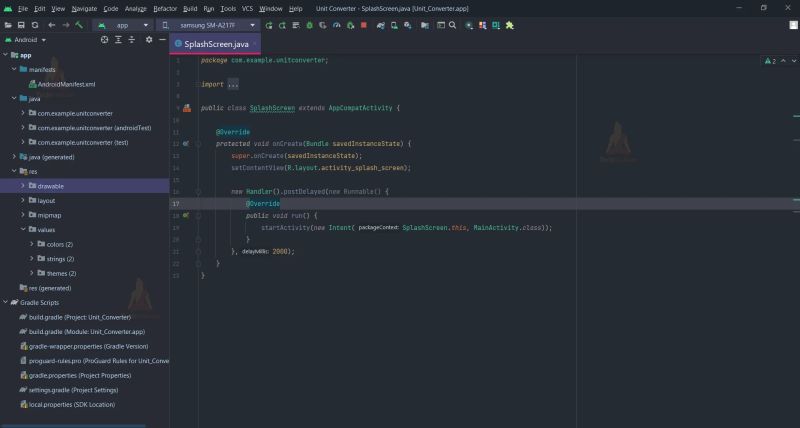Click the Save All toolbar icon
The width and height of the screenshot is (800, 428).
(x=21, y=25)
